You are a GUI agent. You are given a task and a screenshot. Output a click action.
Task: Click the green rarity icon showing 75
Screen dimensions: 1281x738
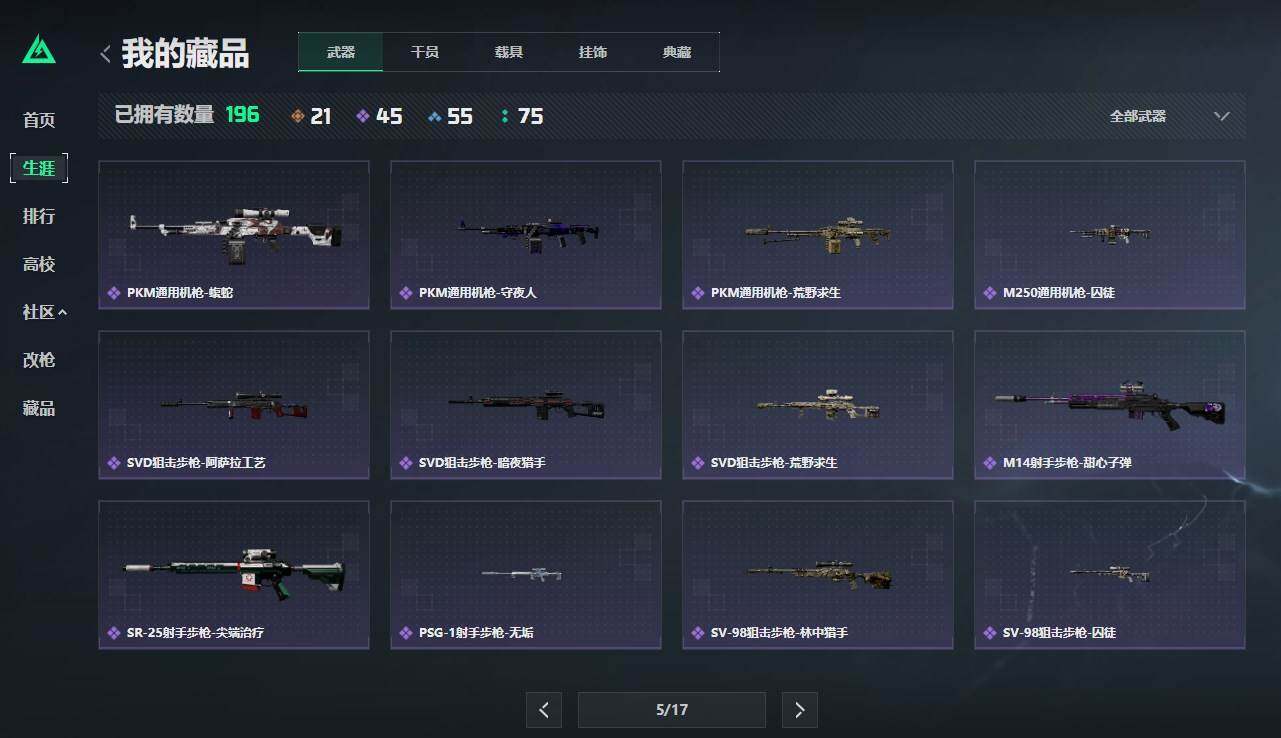pyautogui.click(x=505, y=116)
